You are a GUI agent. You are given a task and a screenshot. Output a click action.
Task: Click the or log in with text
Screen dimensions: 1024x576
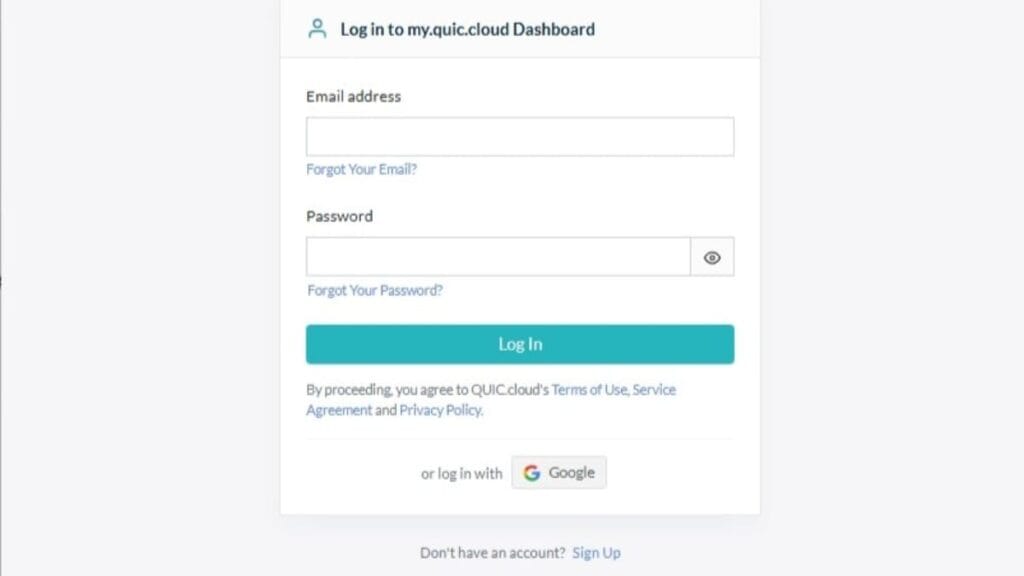pos(460,473)
